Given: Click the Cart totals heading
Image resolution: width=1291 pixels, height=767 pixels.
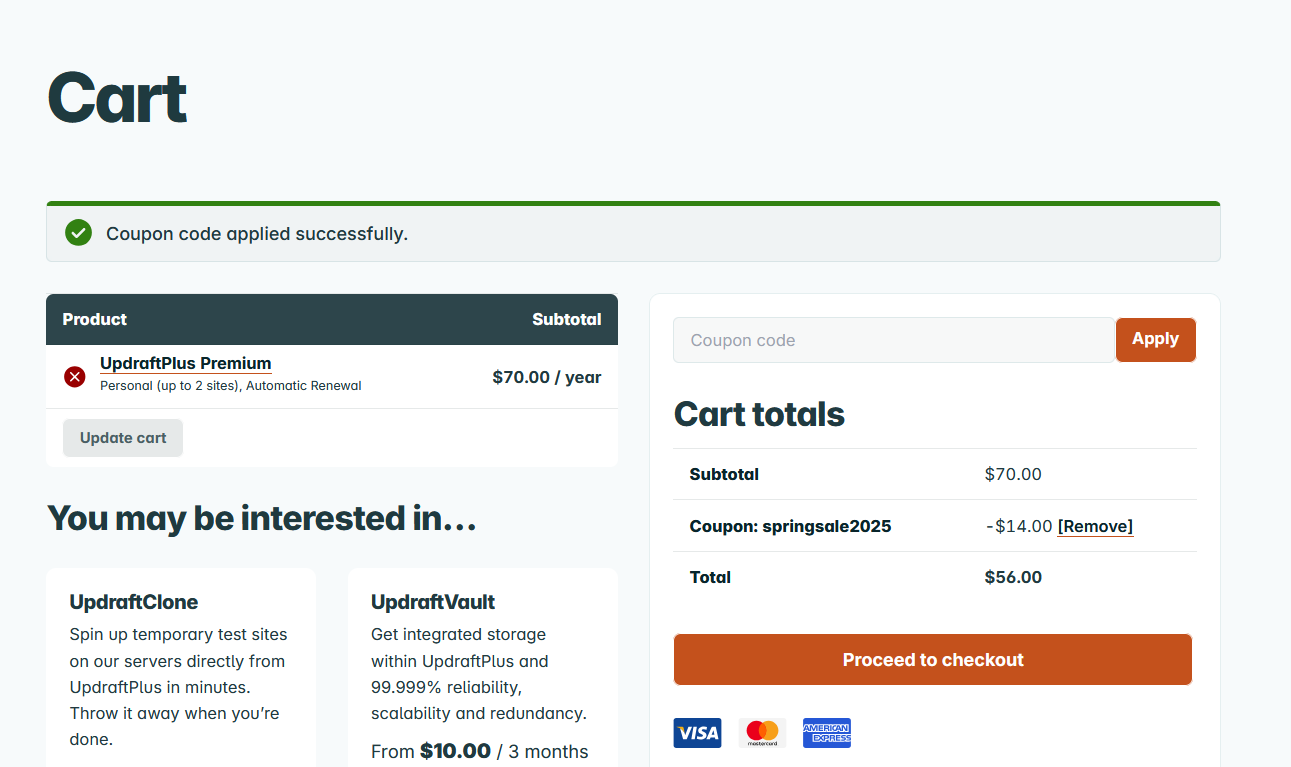Looking at the screenshot, I should click(759, 414).
